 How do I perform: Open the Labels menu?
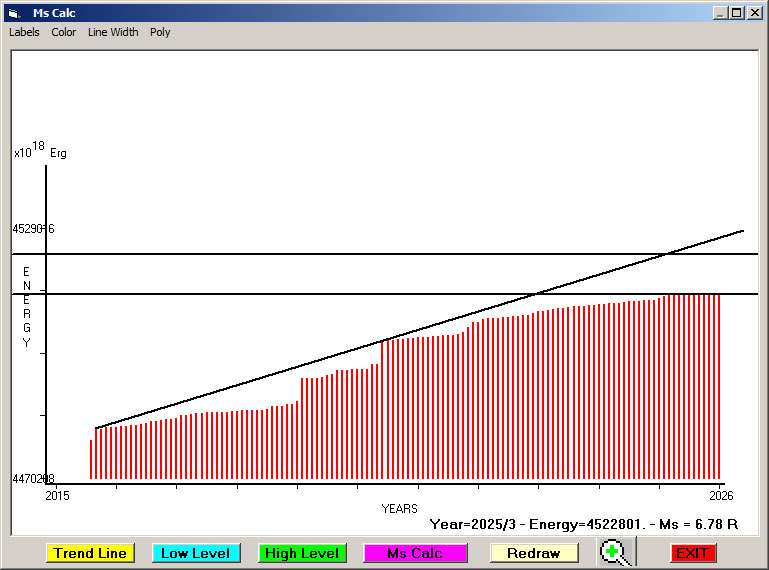(x=24, y=32)
